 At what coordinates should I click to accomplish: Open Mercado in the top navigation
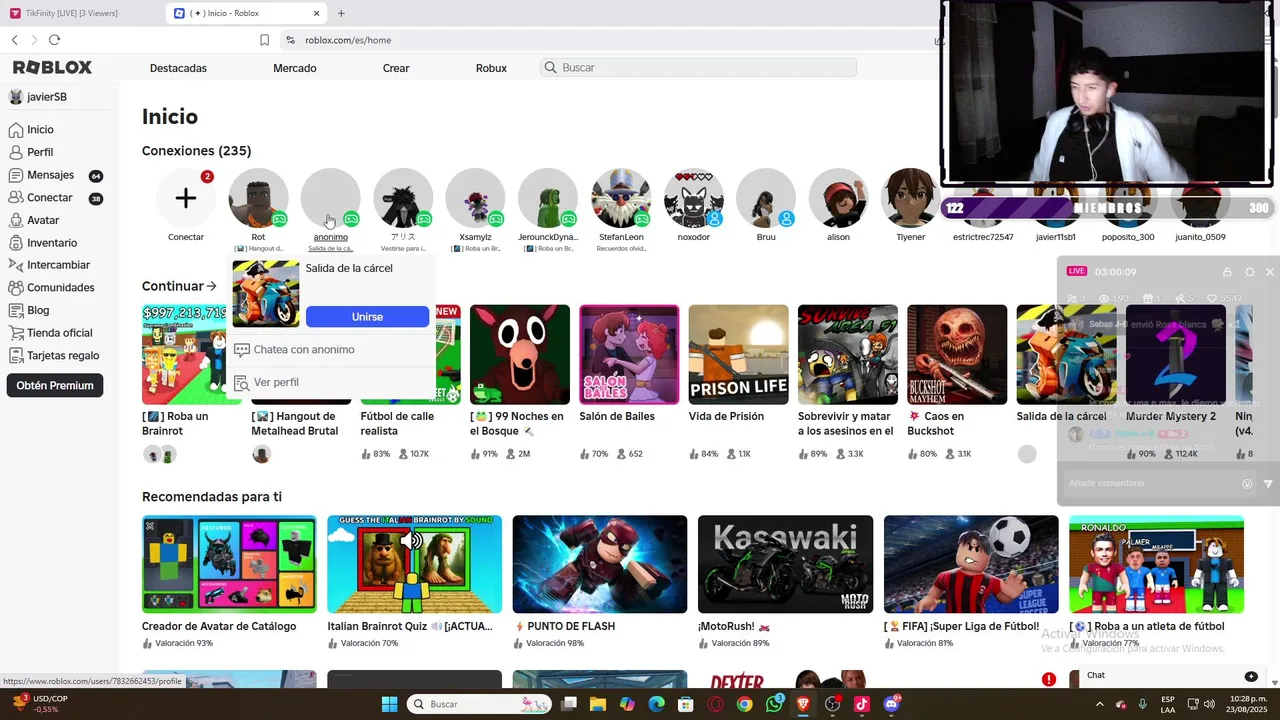(295, 68)
